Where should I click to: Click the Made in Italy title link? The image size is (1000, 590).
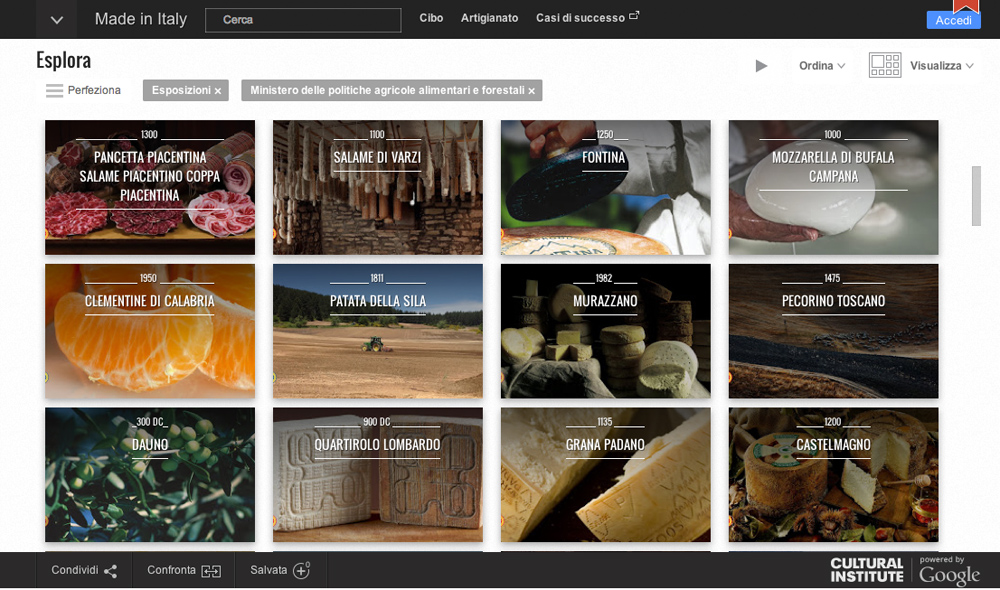point(140,19)
